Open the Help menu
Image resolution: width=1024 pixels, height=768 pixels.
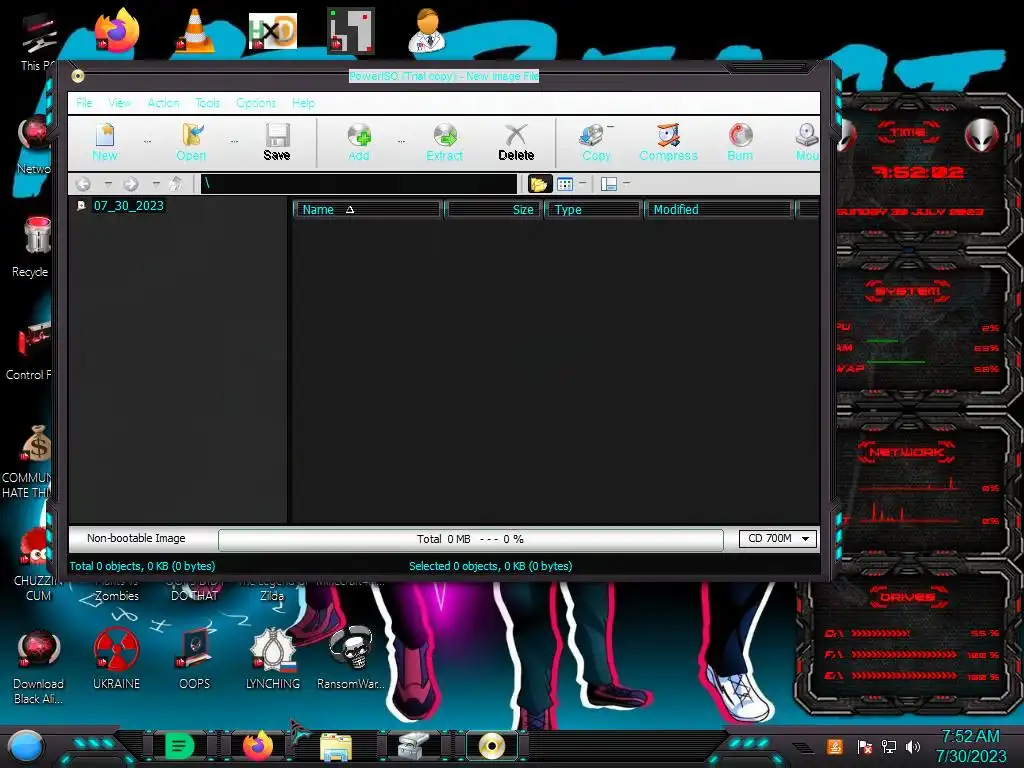(303, 103)
